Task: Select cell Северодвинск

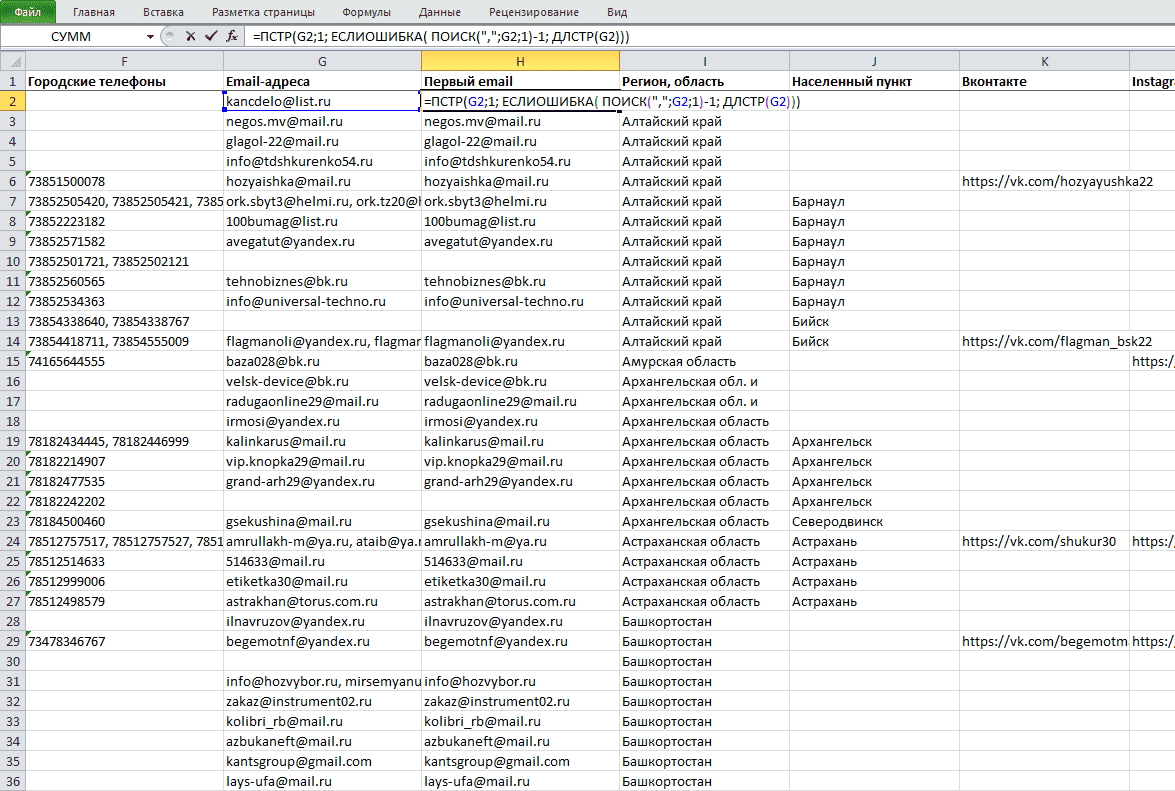Action: click(x=874, y=521)
